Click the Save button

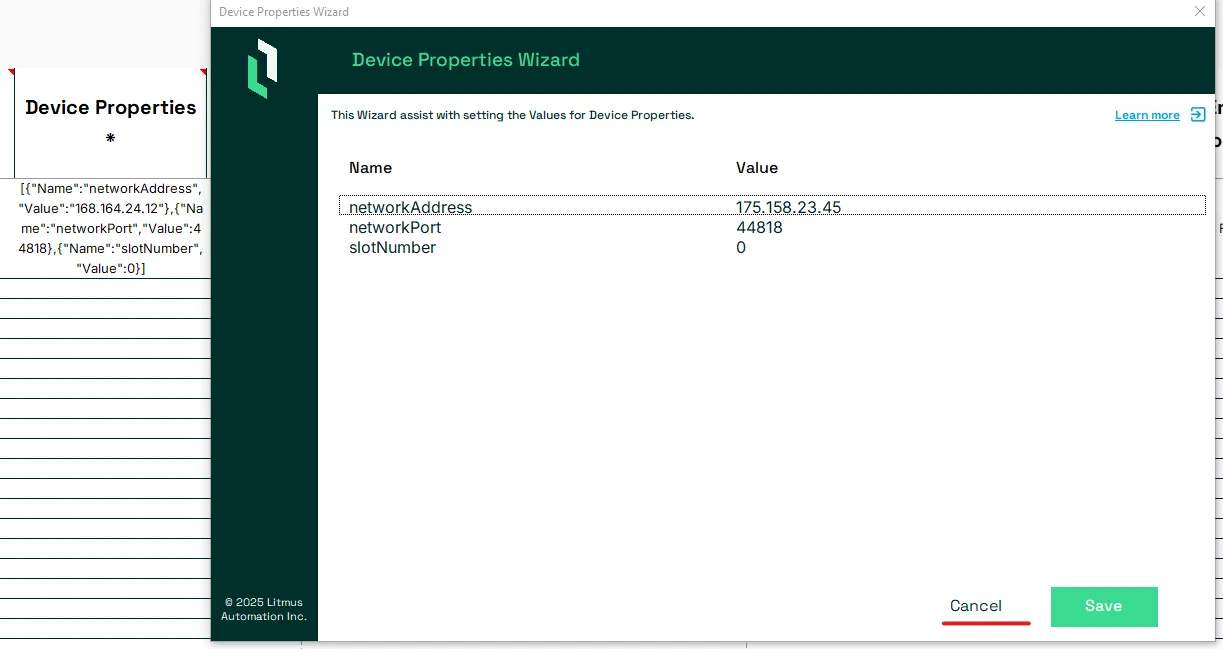point(1104,606)
